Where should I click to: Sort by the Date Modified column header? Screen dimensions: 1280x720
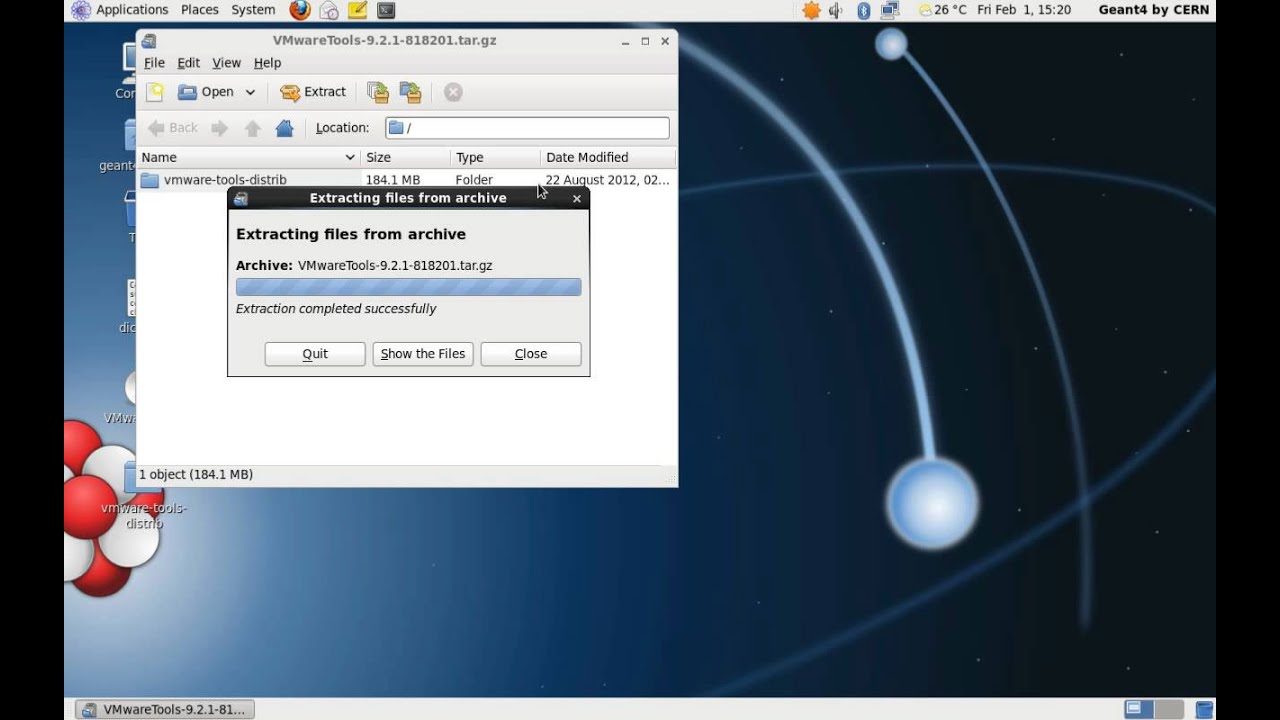point(608,157)
